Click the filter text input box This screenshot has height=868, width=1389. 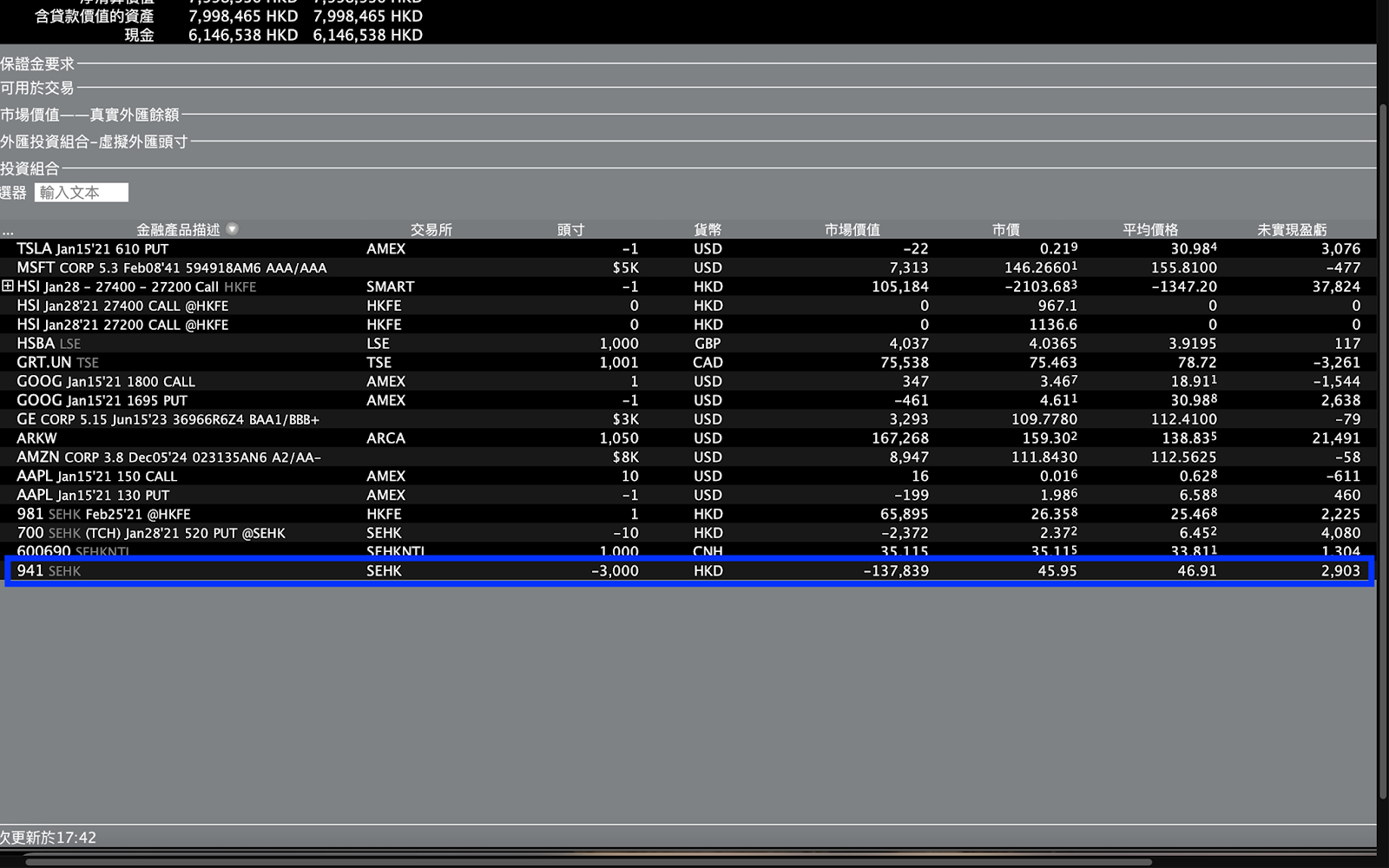tap(82, 193)
